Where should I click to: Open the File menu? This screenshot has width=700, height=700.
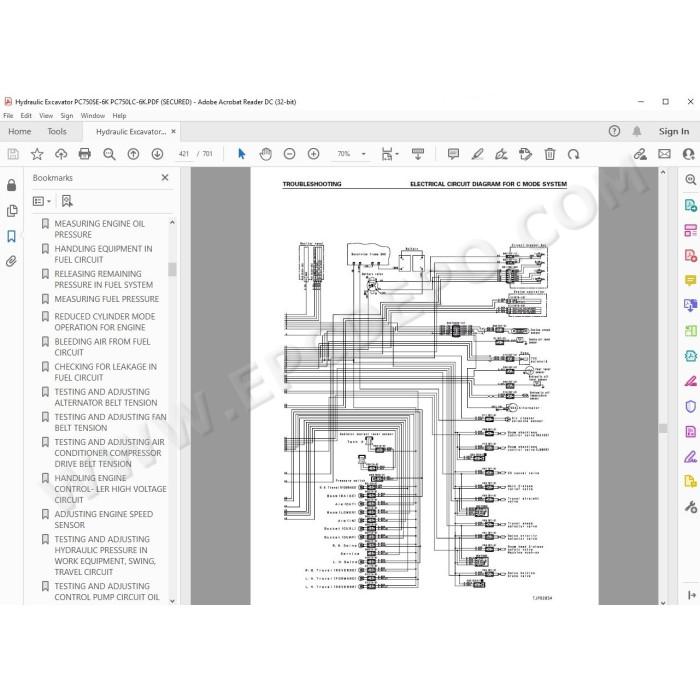tap(8, 116)
